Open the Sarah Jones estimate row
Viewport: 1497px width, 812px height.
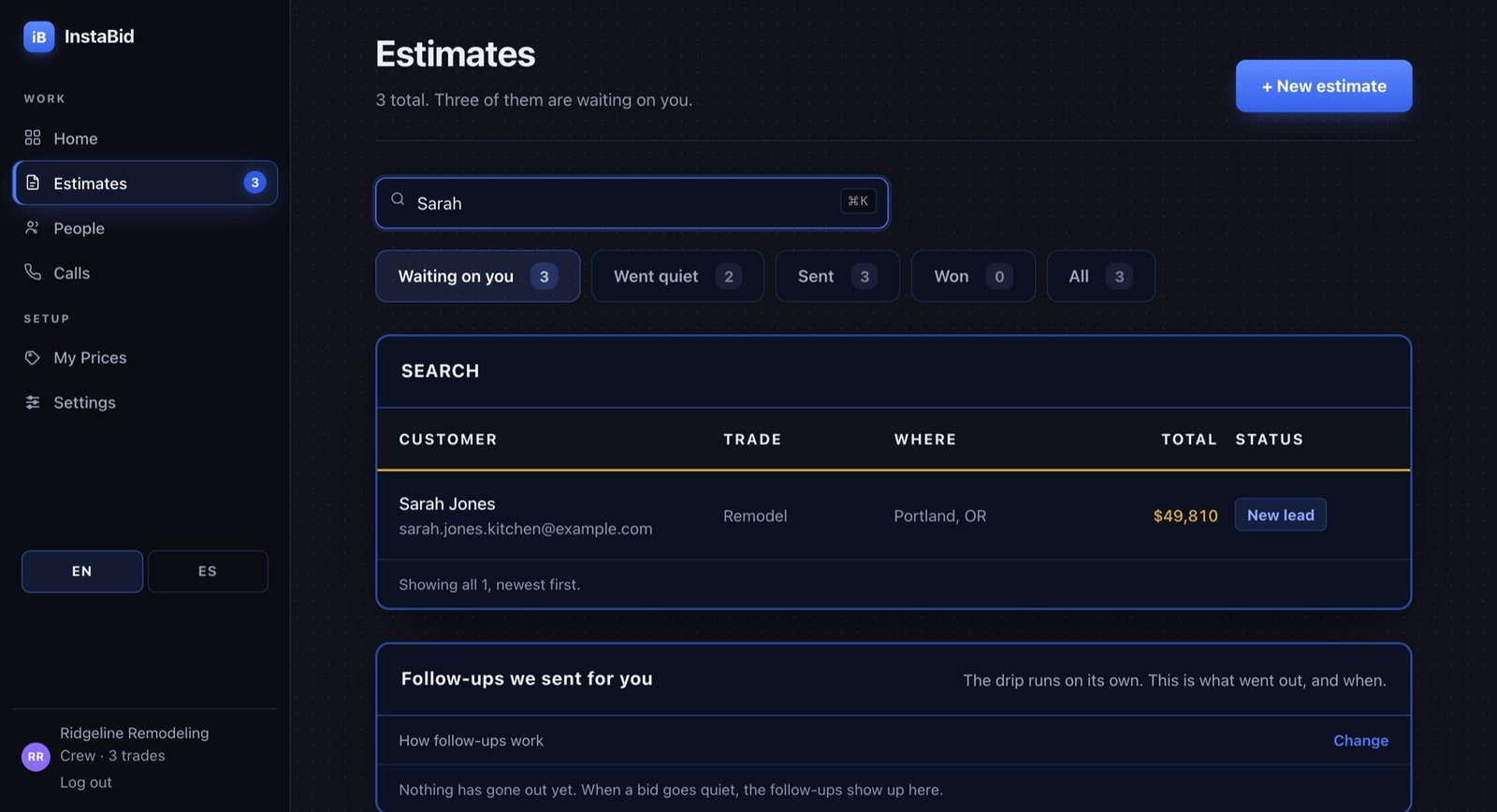point(894,515)
